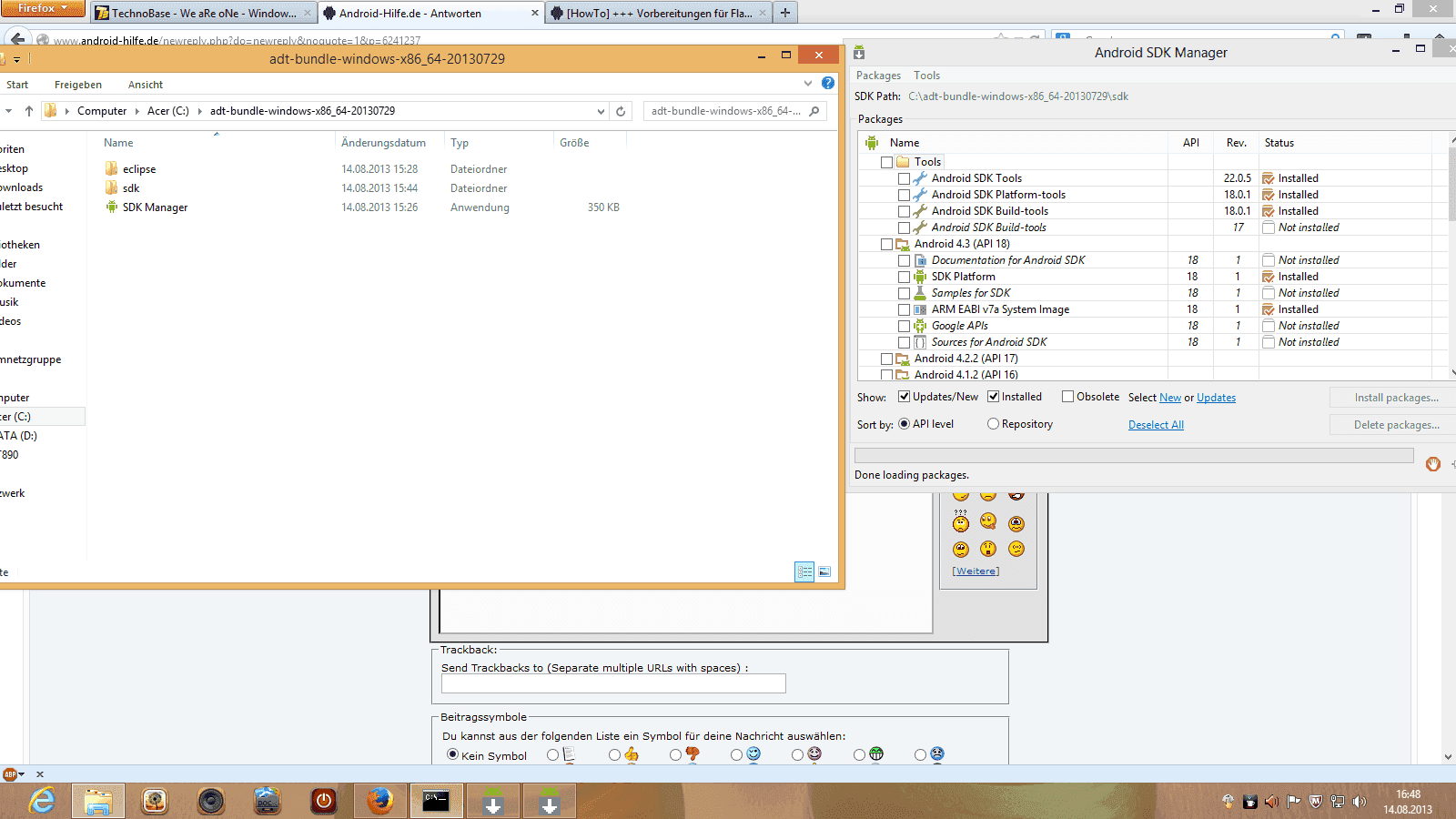Uncheck the Updates/New filter checkbox
The height and width of the screenshot is (819, 1456).
905,396
